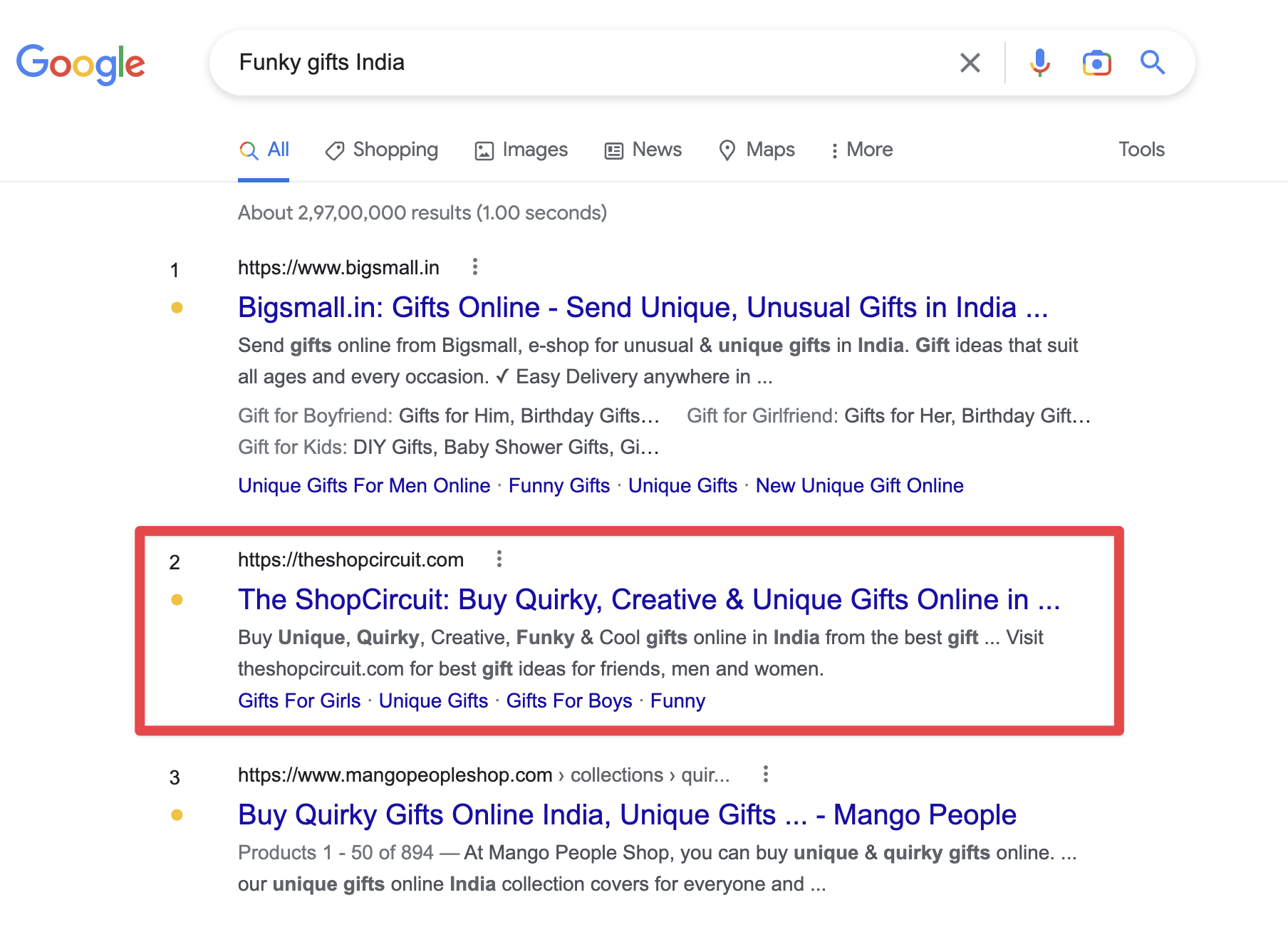This screenshot has width=1288, height=942.
Task: Expand the More search categories
Action: pos(861,150)
